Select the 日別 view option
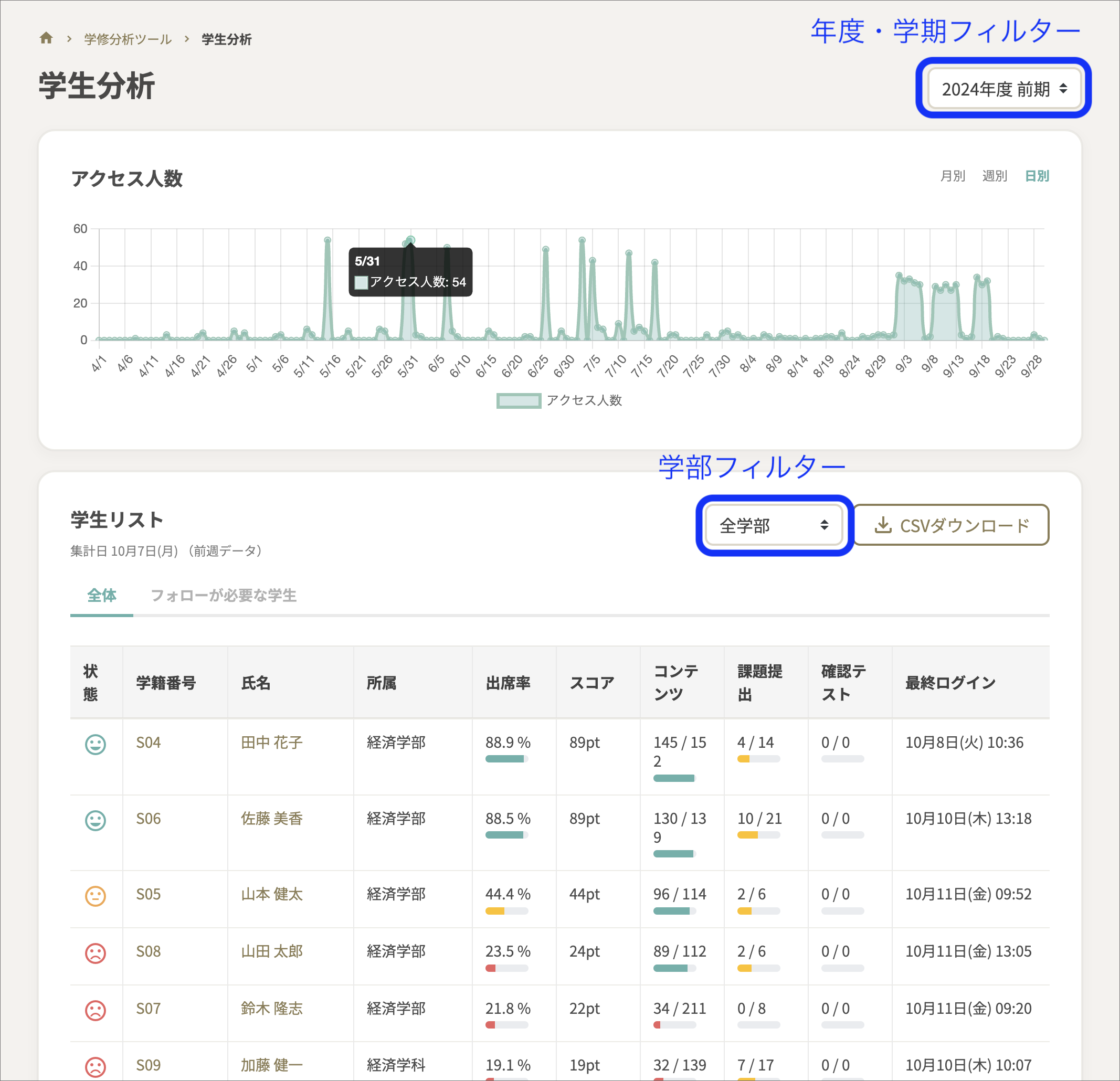This screenshot has width=1120, height=1081. click(x=1036, y=176)
